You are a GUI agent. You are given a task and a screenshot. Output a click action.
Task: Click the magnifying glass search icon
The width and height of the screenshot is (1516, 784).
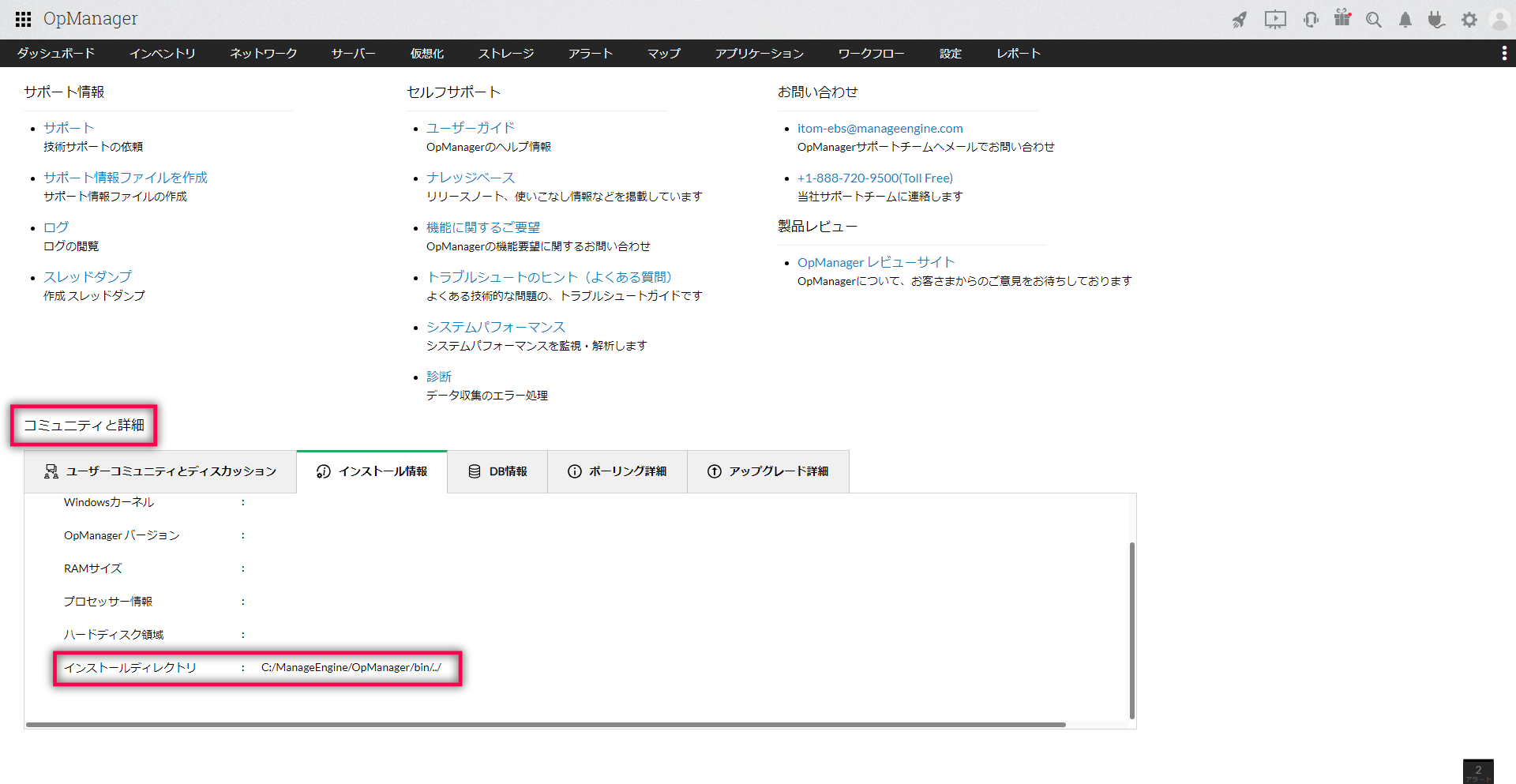[1374, 20]
